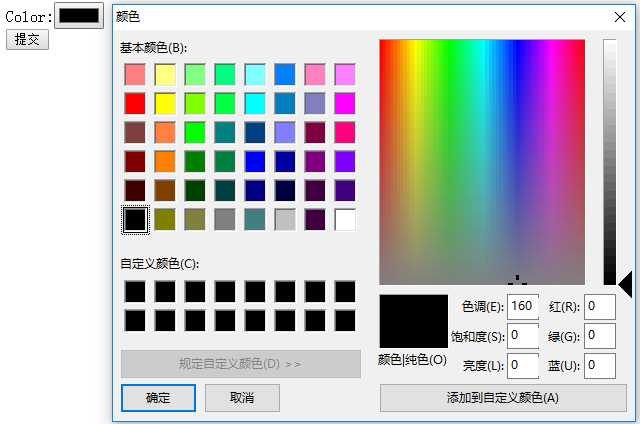This screenshot has width=640, height=424.
Task: Select the indigo swatch ending fifth row
Action: point(345,191)
